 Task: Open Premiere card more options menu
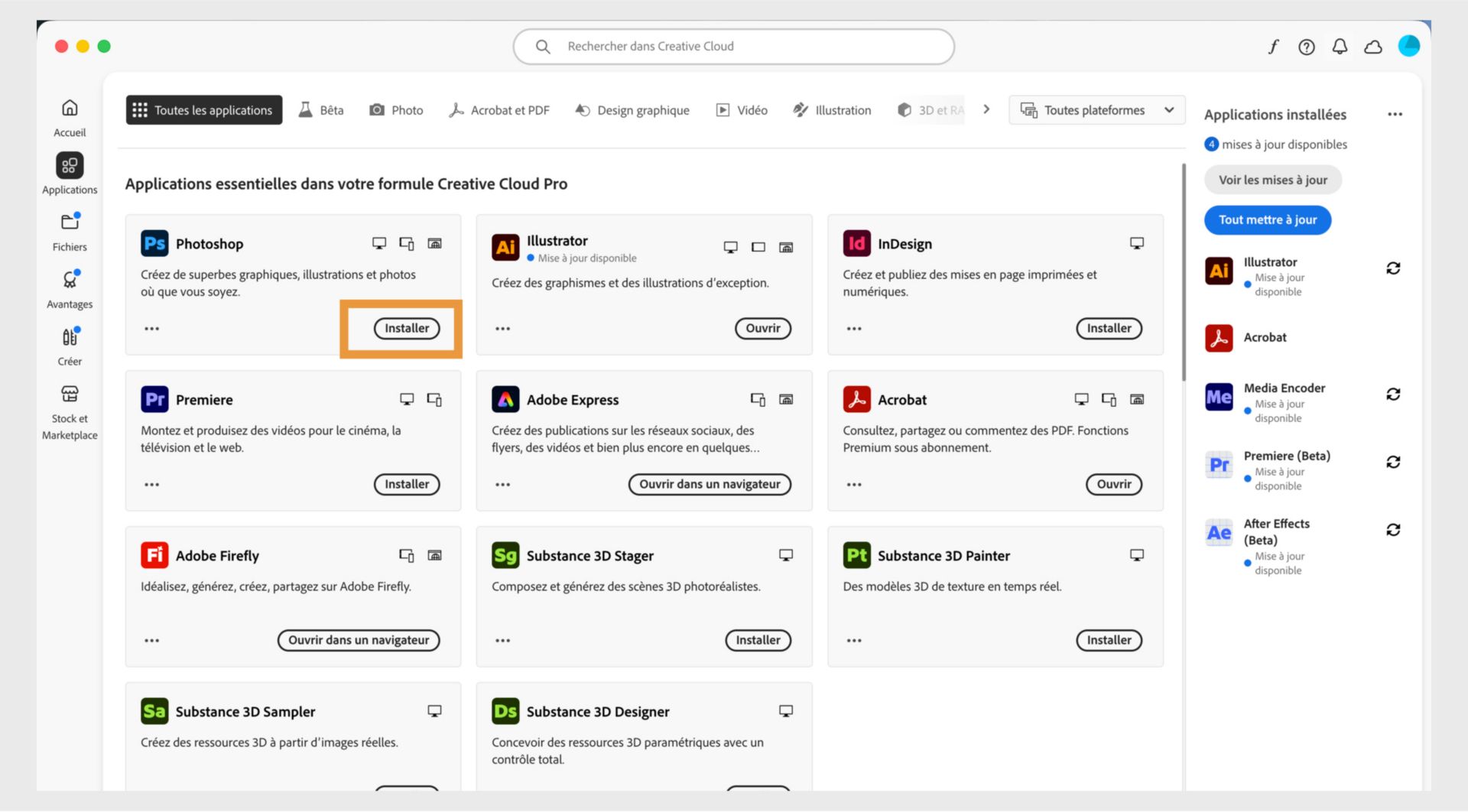coord(152,485)
